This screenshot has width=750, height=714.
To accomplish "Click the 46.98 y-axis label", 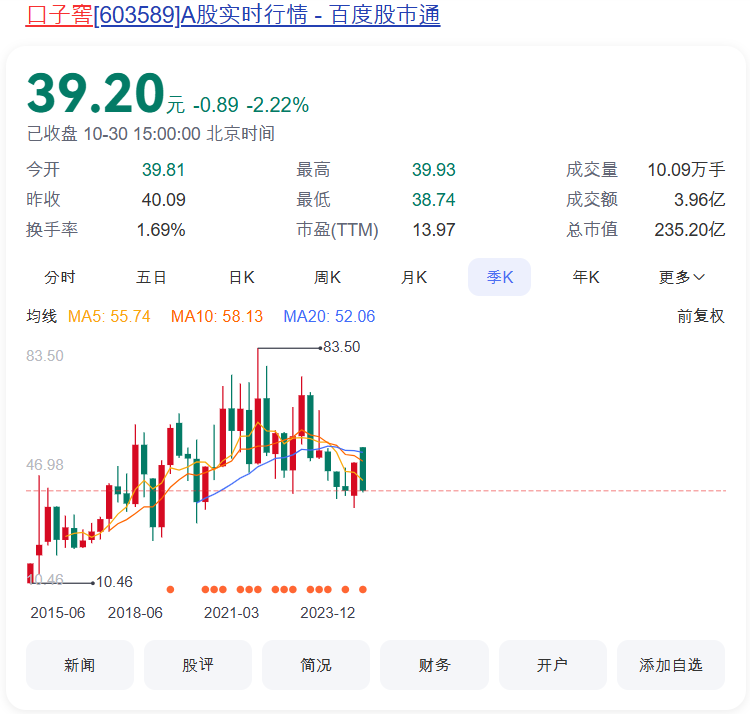I will point(44,464).
